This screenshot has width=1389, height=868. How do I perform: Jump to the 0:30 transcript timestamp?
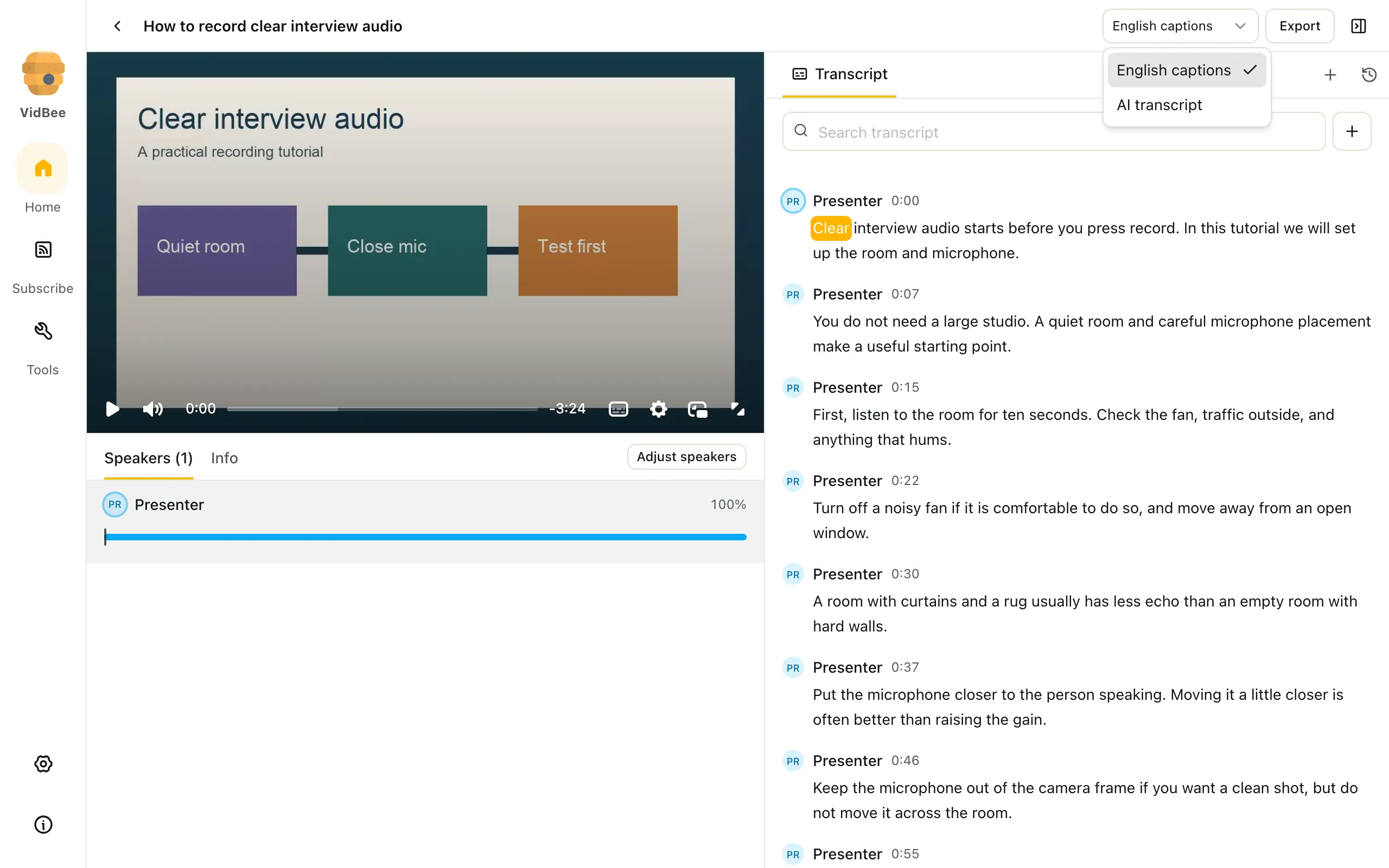[x=905, y=574]
